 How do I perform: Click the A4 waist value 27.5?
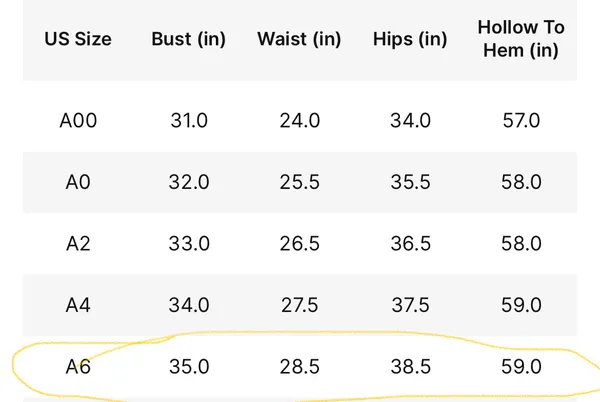[x=300, y=305]
